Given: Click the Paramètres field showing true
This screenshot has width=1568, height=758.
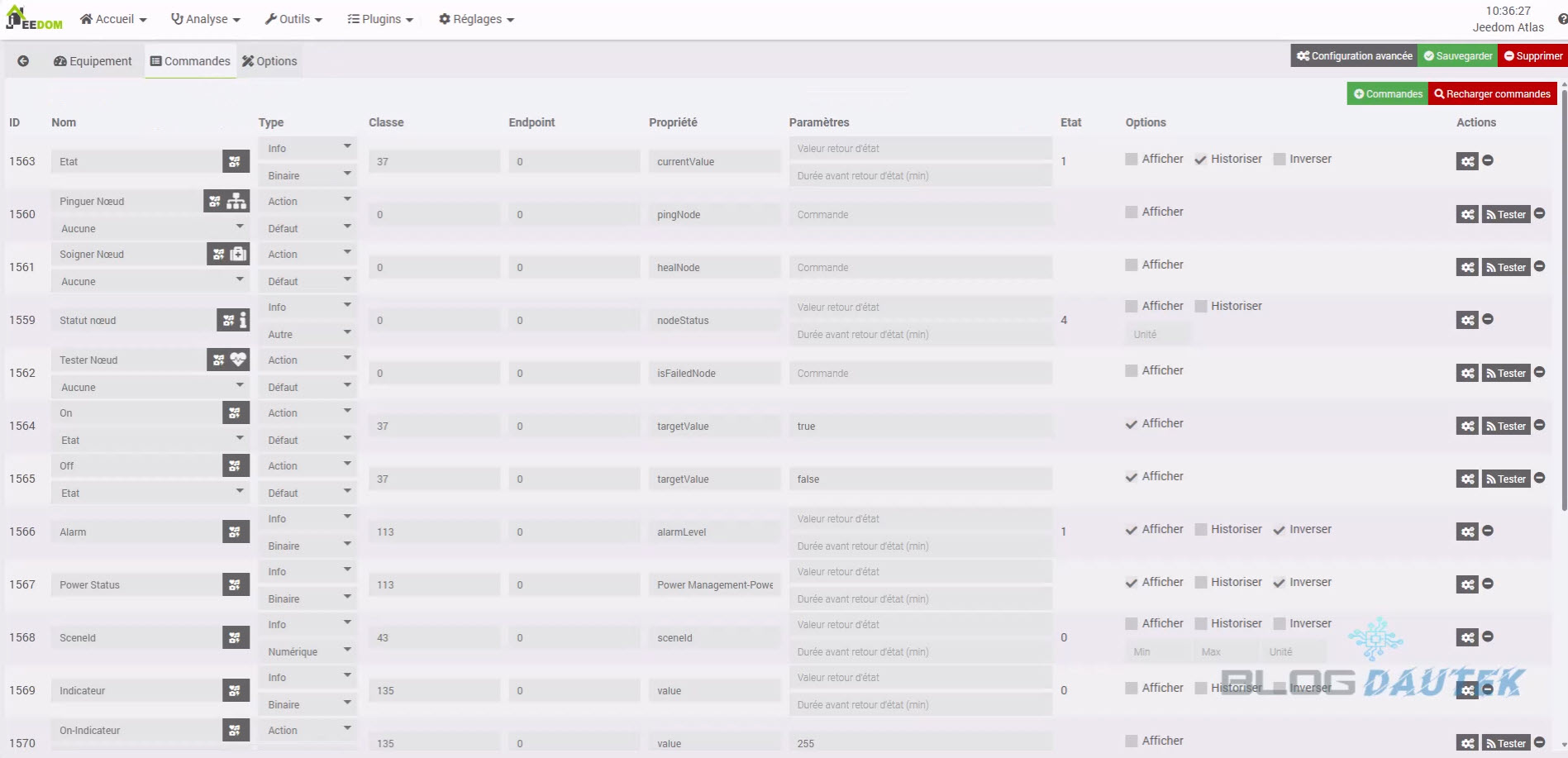Looking at the screenshot, I should click(919, 427).
